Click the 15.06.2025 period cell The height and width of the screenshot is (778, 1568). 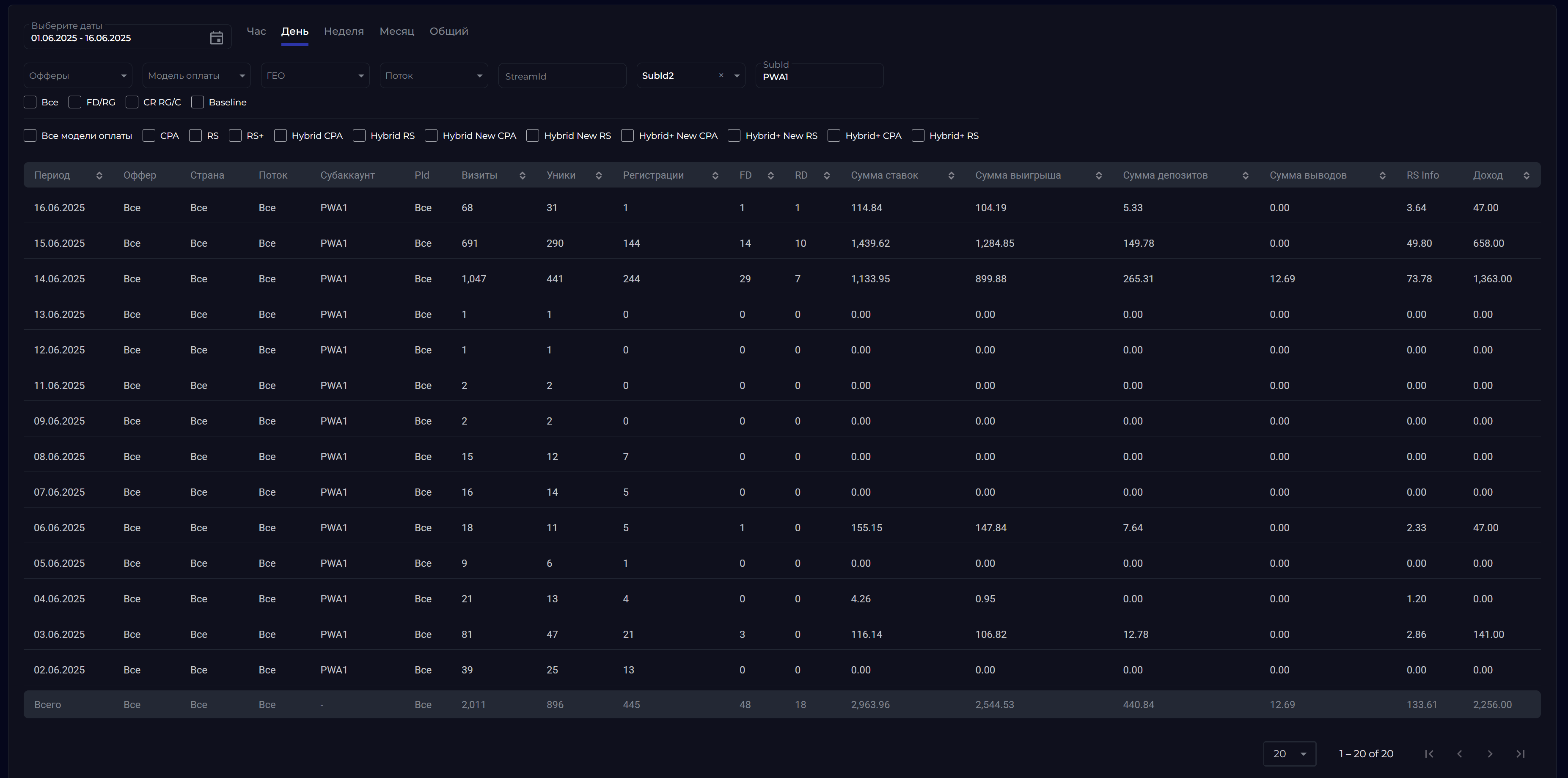tap(60, 243)
